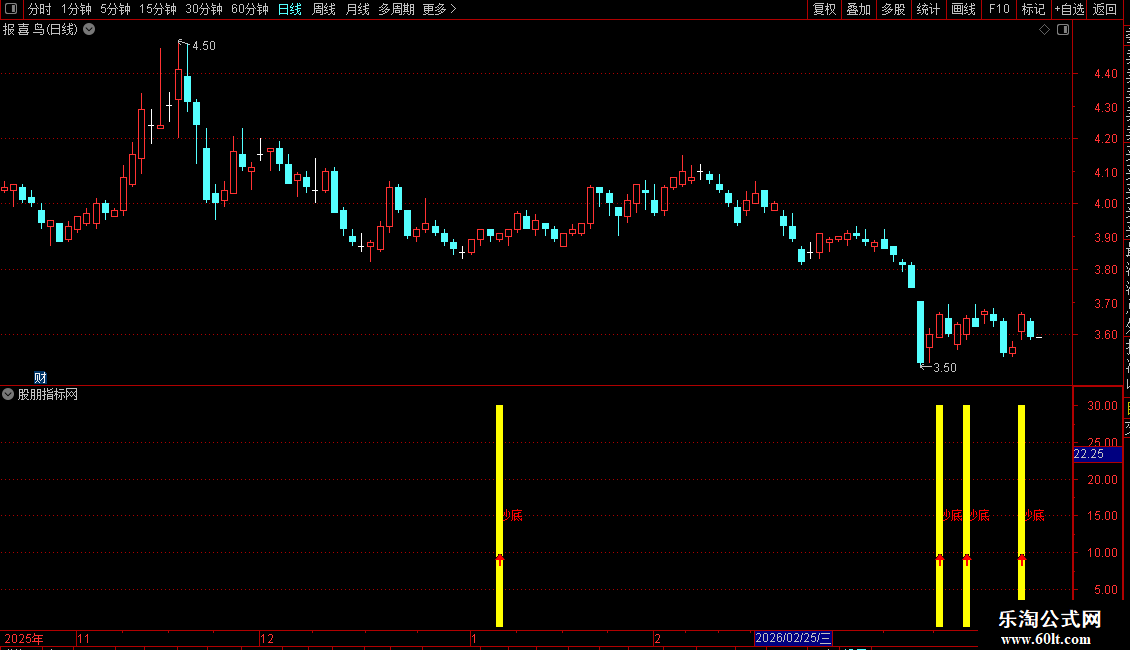Click the 叠加 overlay button
Viewport: 1130px width, 650px height.
pos(859,9)
